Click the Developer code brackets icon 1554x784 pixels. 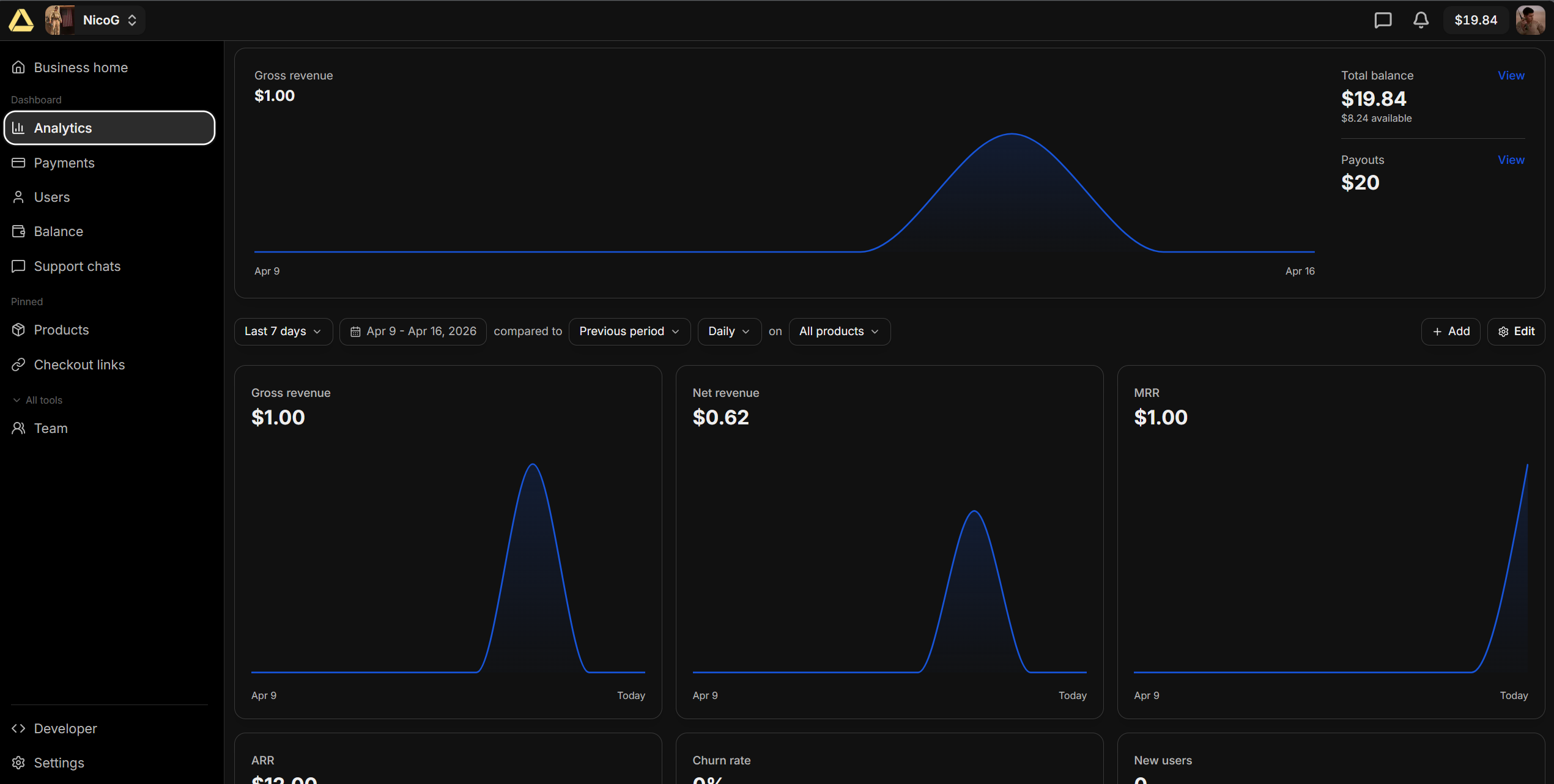[19, 728]
